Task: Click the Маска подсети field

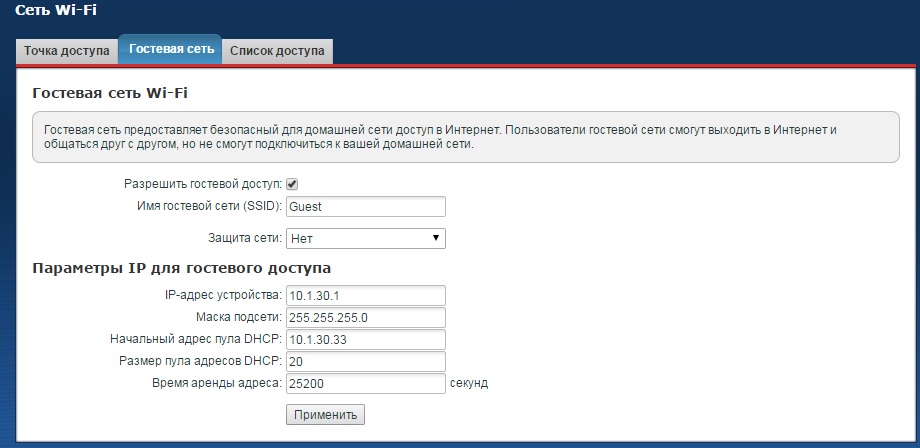Action: [365, 317]
